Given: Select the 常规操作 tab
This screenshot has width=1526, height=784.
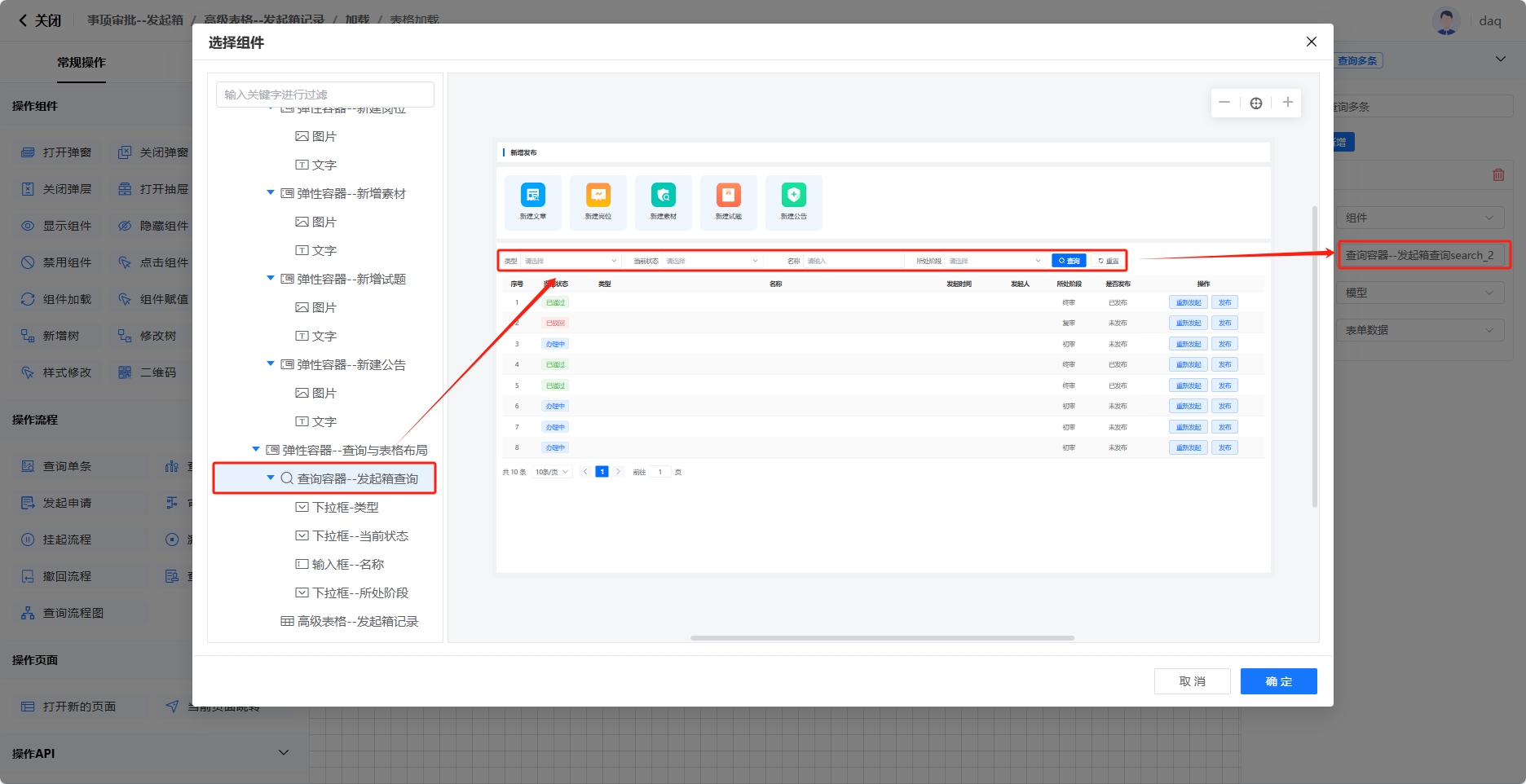Looking at the screenshot, I should tap(82, 63).
